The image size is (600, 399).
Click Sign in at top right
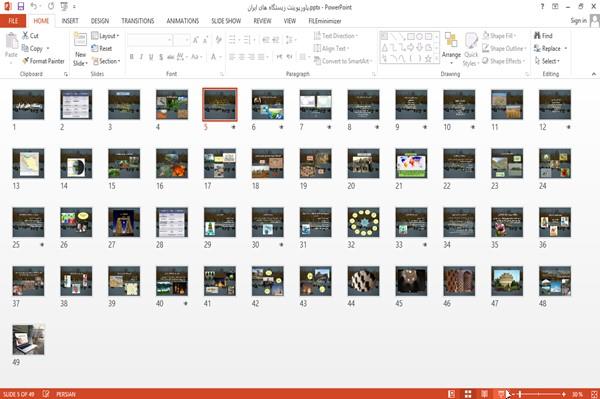click(578, 21)
